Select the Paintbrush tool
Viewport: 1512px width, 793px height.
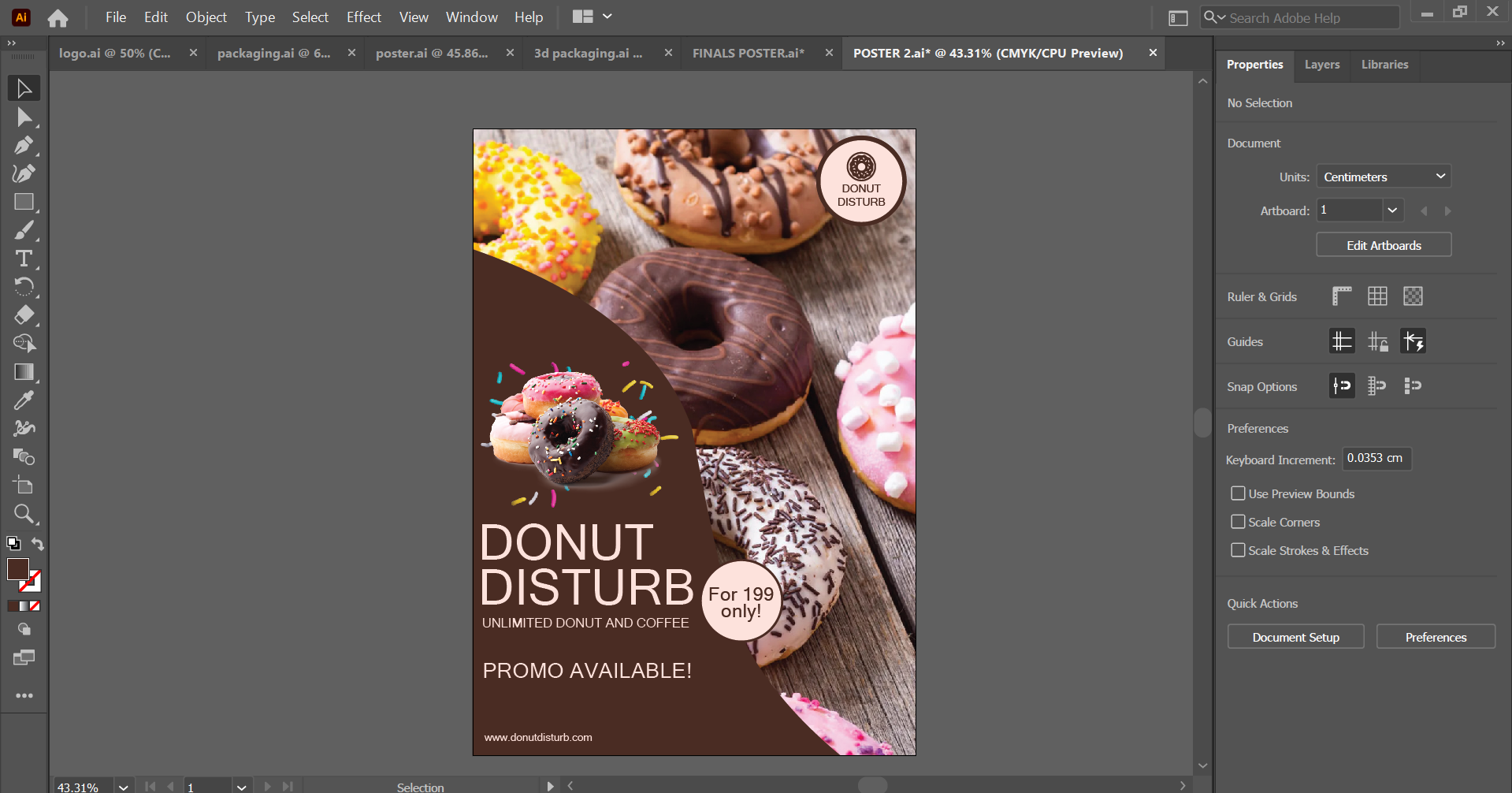24,231
